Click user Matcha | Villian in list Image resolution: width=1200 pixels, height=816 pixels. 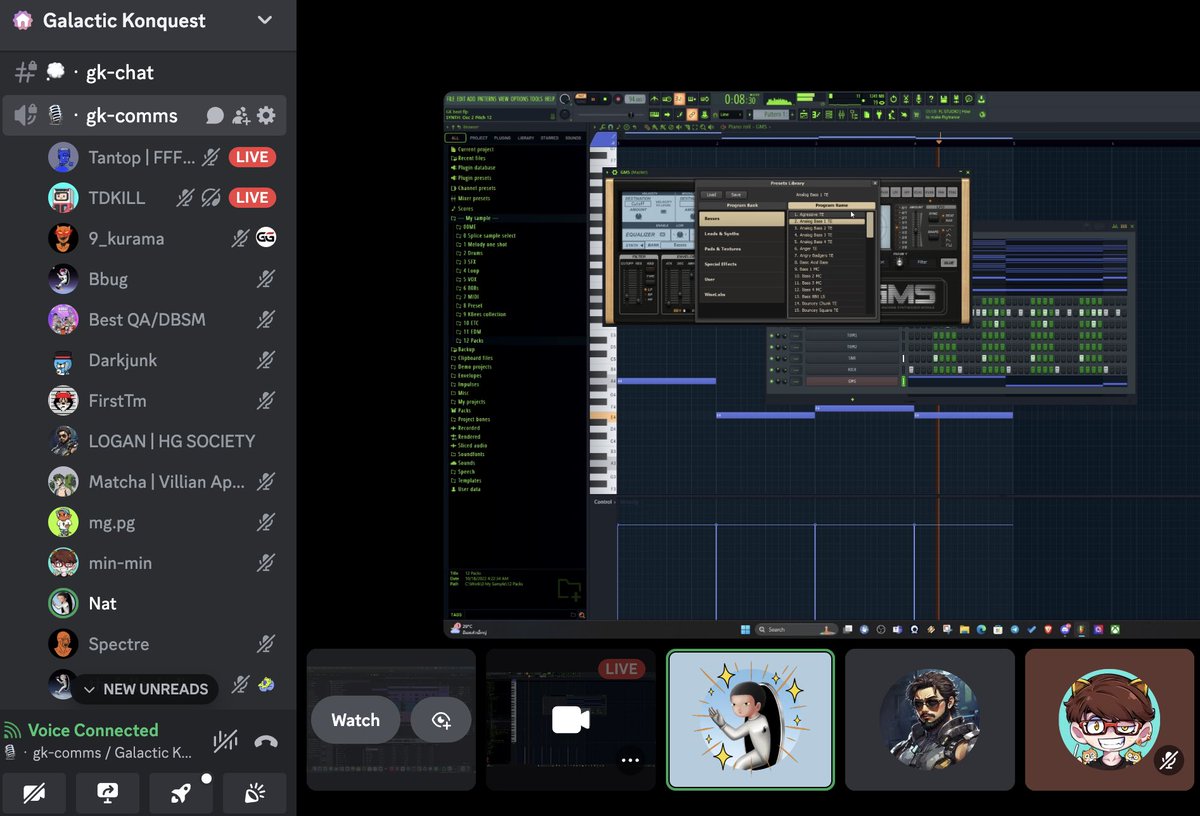click(166, 482)
